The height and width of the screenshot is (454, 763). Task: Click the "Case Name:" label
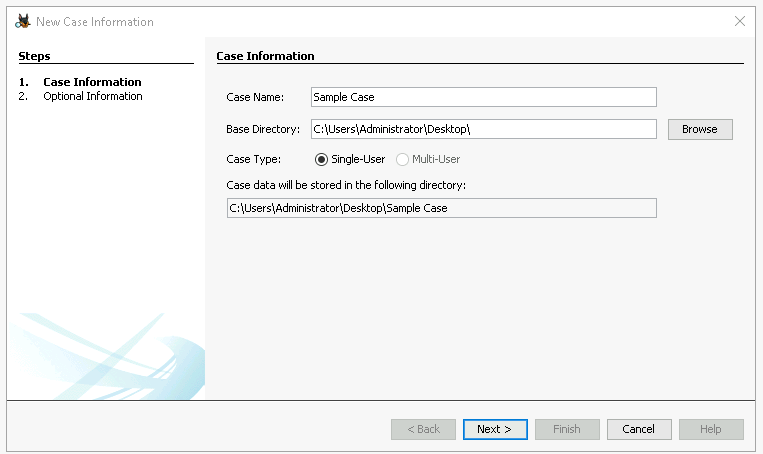(x=255, y=97)
